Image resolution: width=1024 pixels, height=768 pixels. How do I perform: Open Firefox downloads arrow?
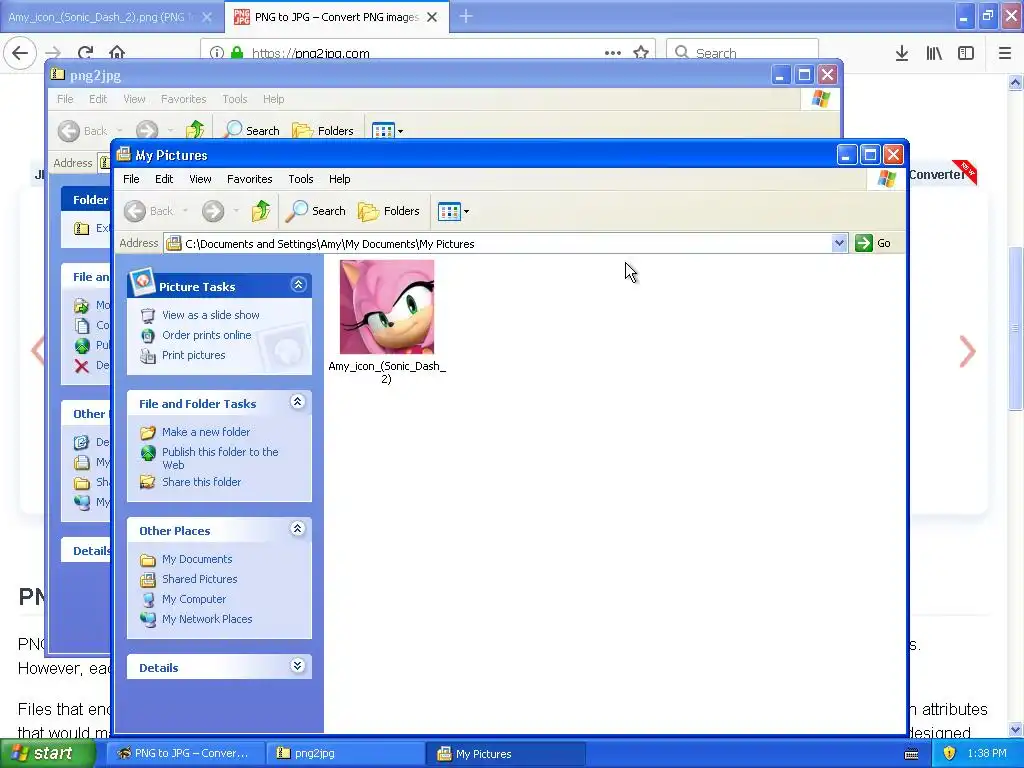pos(902,53)
